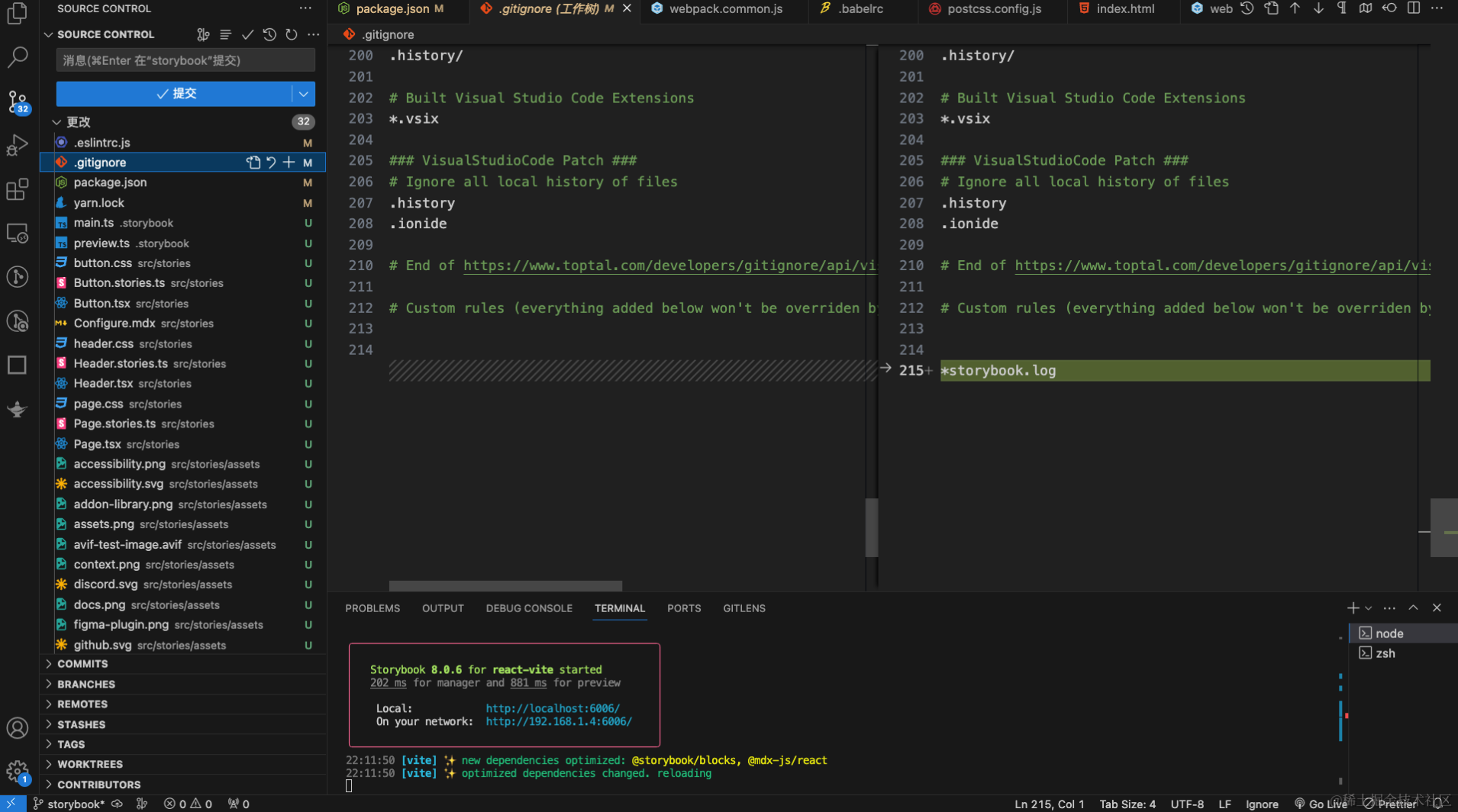Click storybook* branch in status bar
Image resolution: width=1458 pixels, height=812 pixels.
(x=69, y=804)
